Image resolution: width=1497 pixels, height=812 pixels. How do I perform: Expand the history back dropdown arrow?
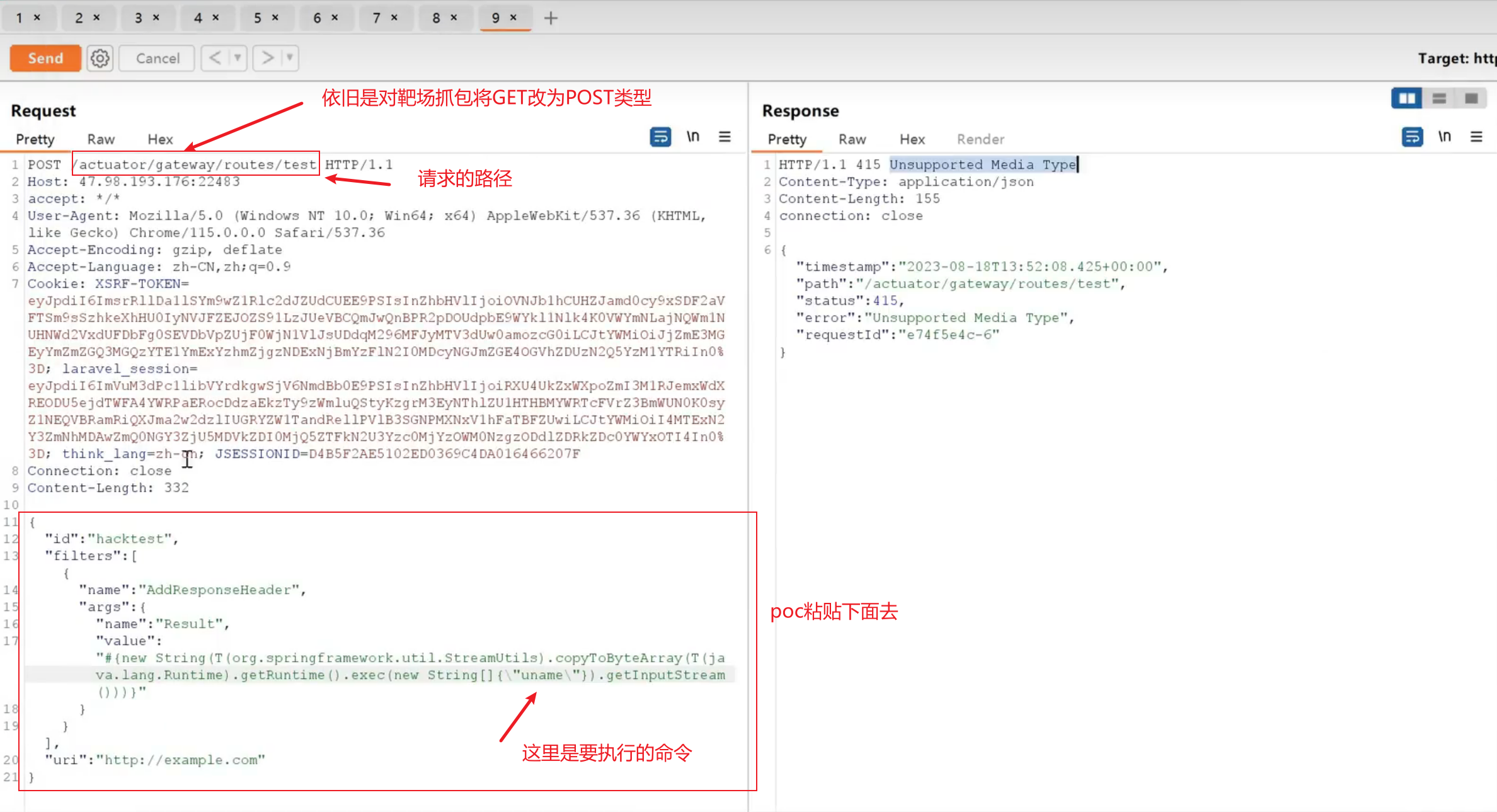(x=238, y=59)
